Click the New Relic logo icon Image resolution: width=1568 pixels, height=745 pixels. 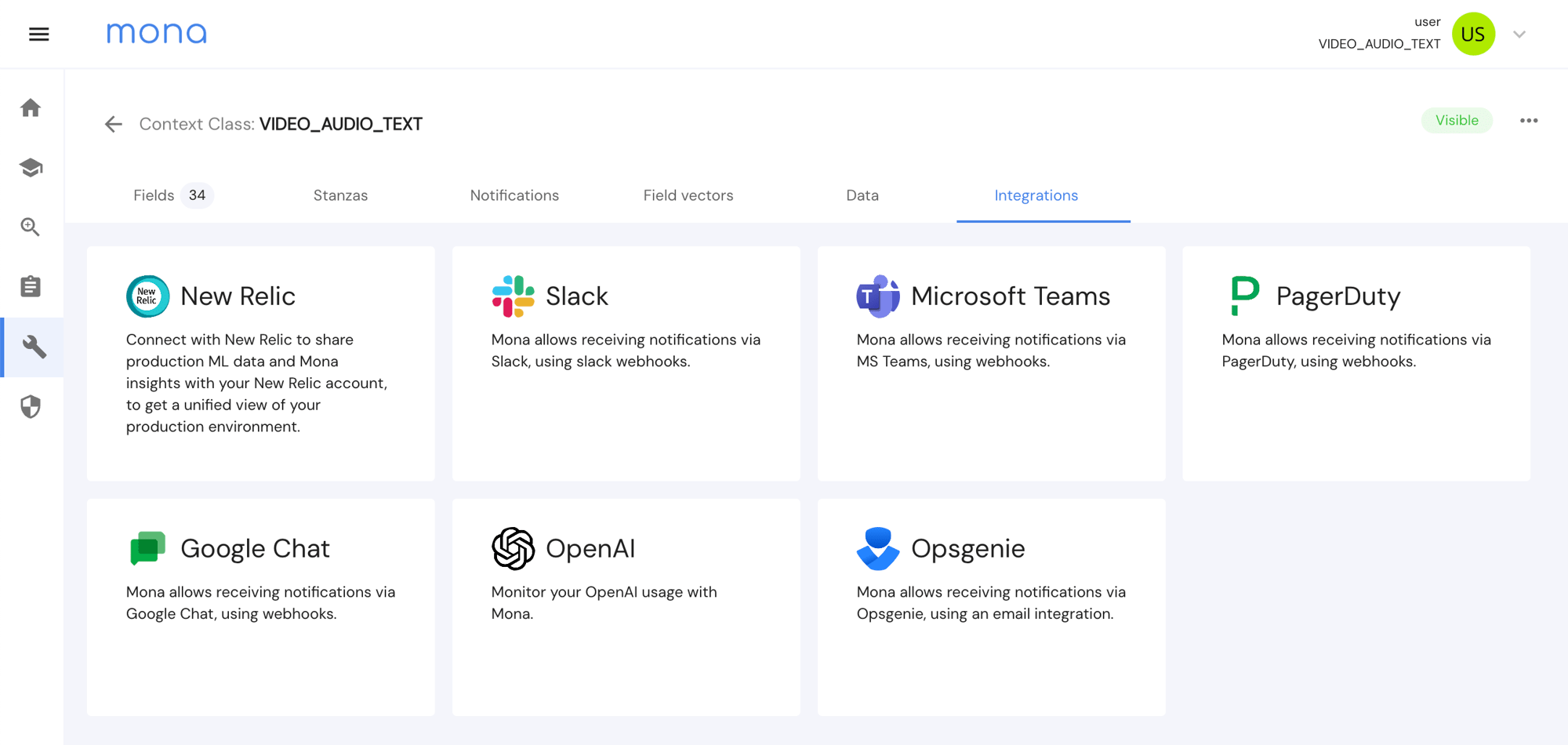tap(148, 296)
